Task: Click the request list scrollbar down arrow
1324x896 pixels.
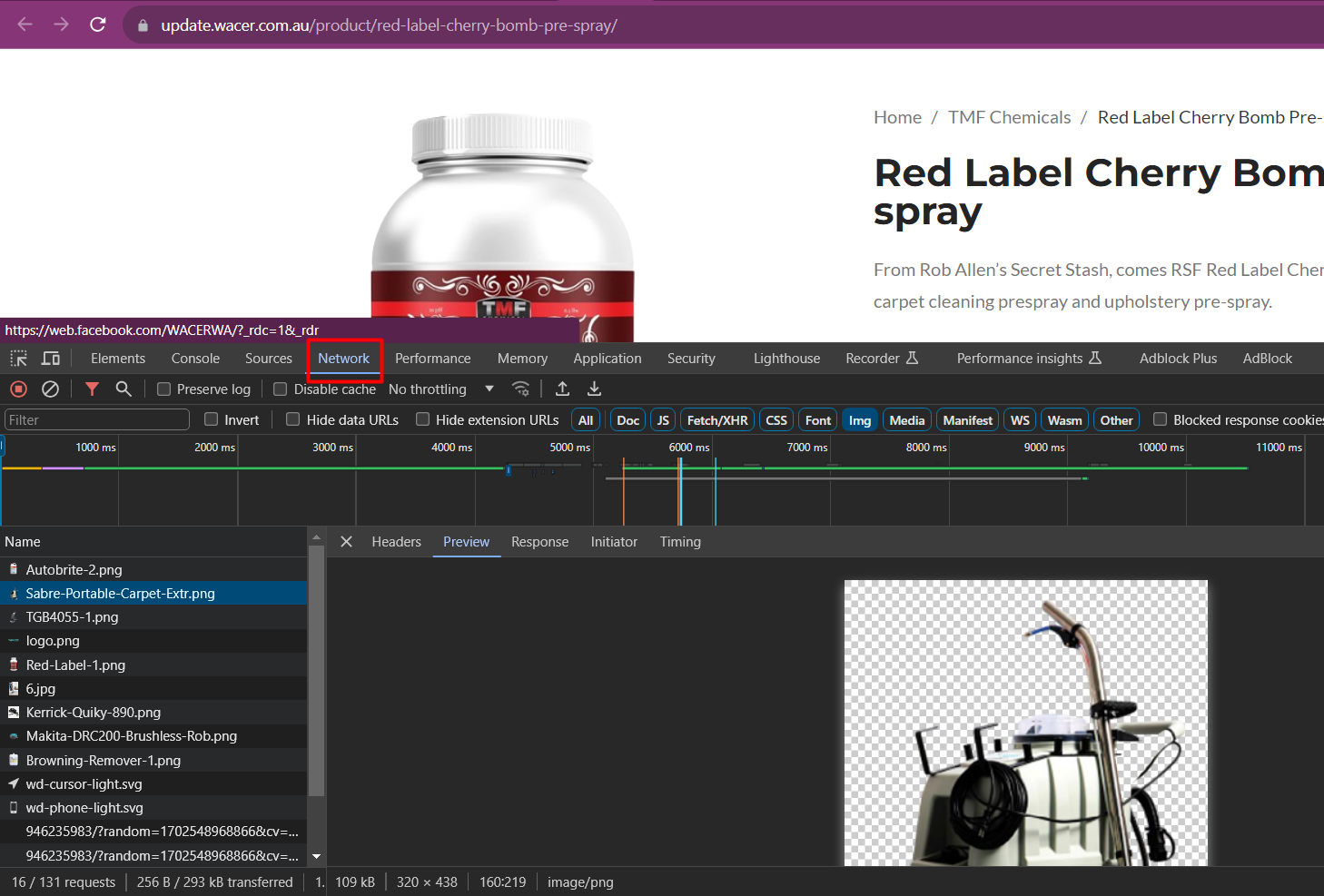Action: [317, 856]
